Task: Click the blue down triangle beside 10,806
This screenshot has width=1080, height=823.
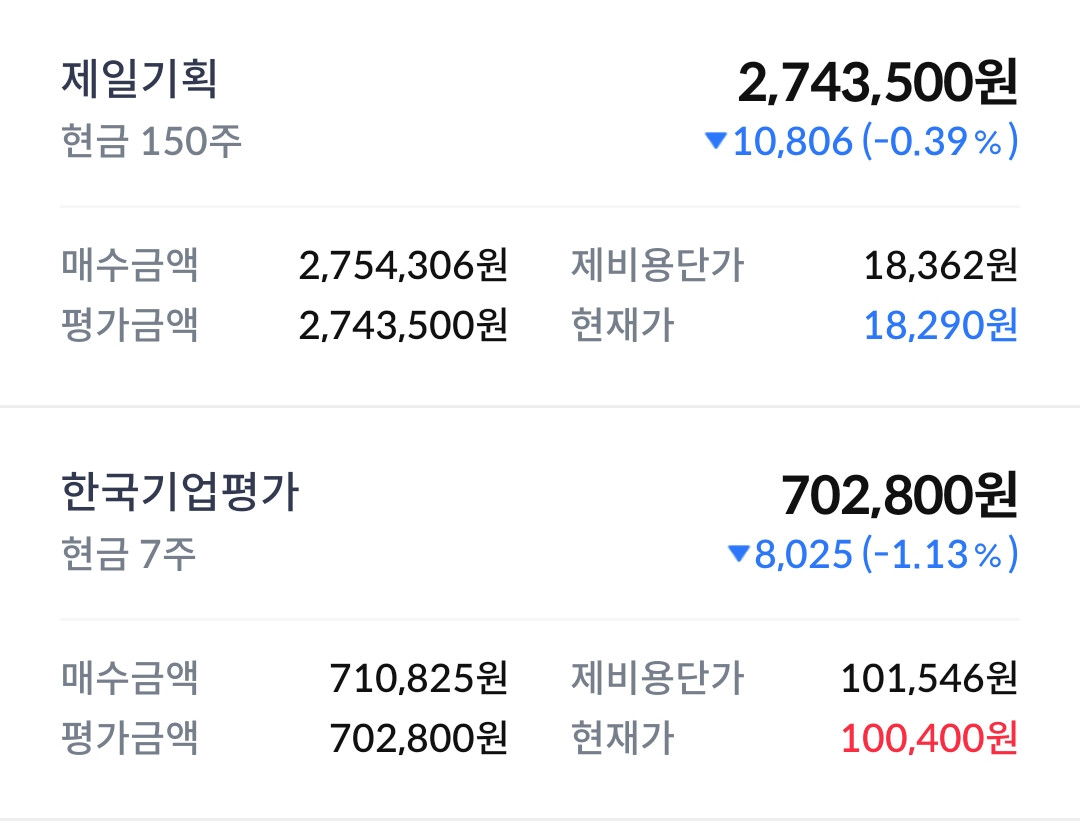Action: (716, 140)
